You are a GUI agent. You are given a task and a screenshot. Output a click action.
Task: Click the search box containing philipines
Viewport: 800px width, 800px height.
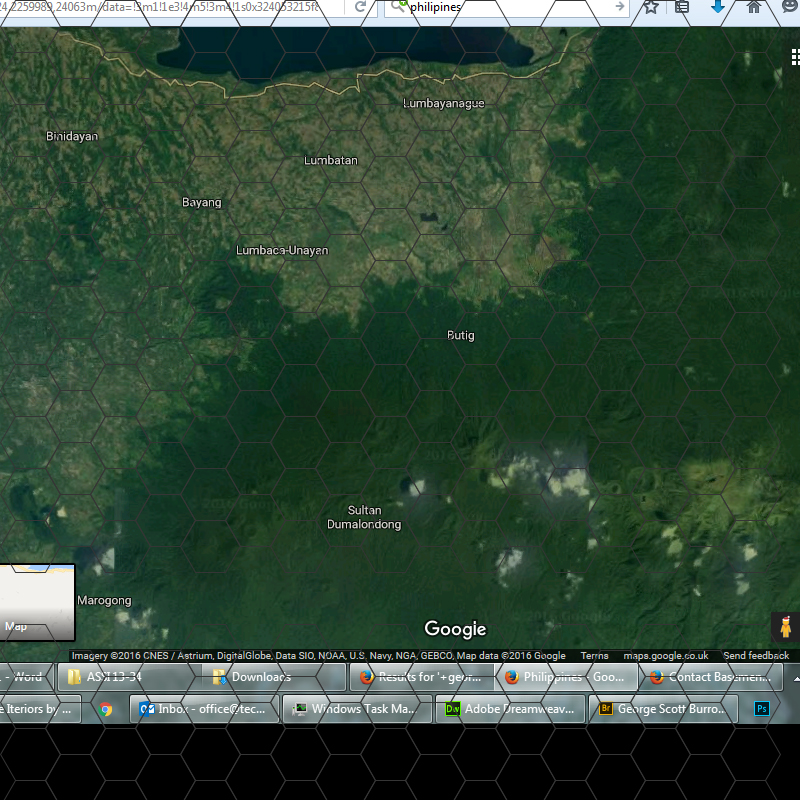(506, 7)
